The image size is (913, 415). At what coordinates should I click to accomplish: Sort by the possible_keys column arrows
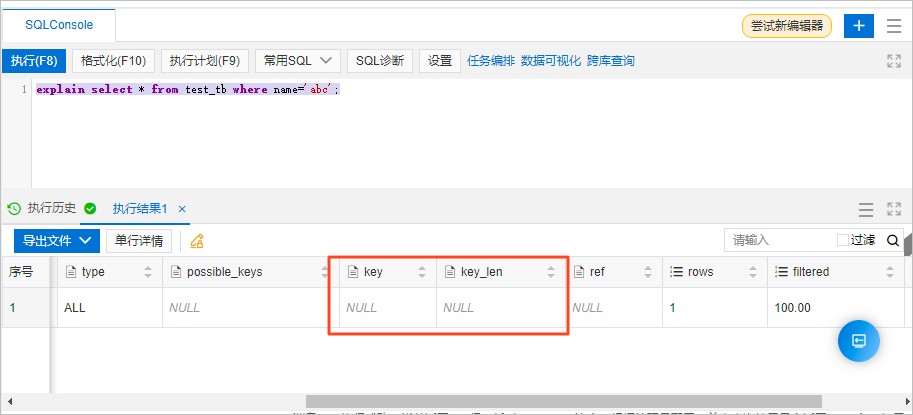[x=324, y=272]
